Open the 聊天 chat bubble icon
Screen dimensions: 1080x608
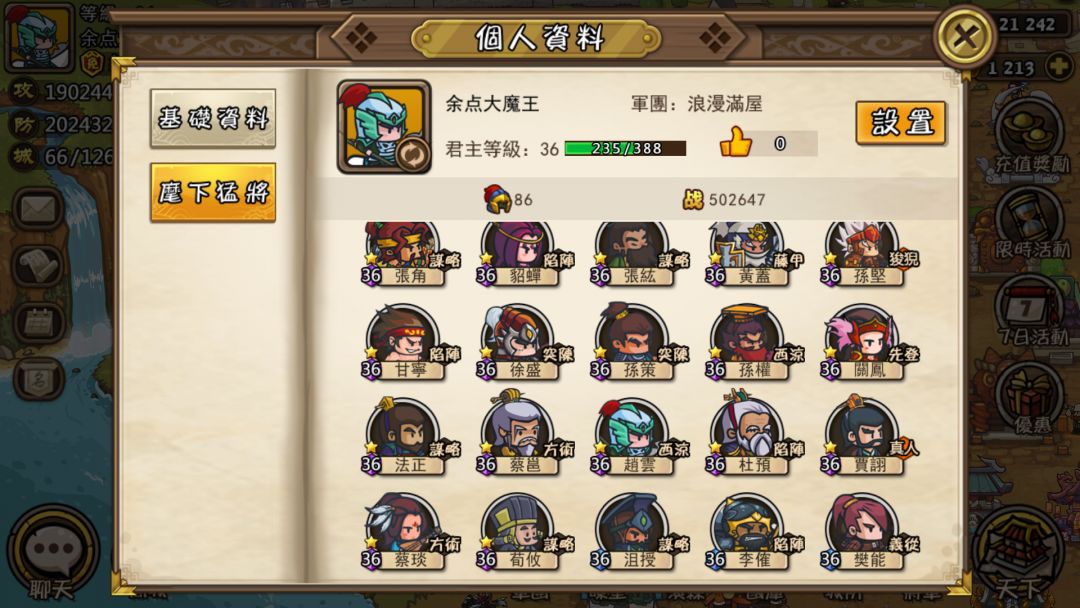pyautogui.click(x=53, y=551)
